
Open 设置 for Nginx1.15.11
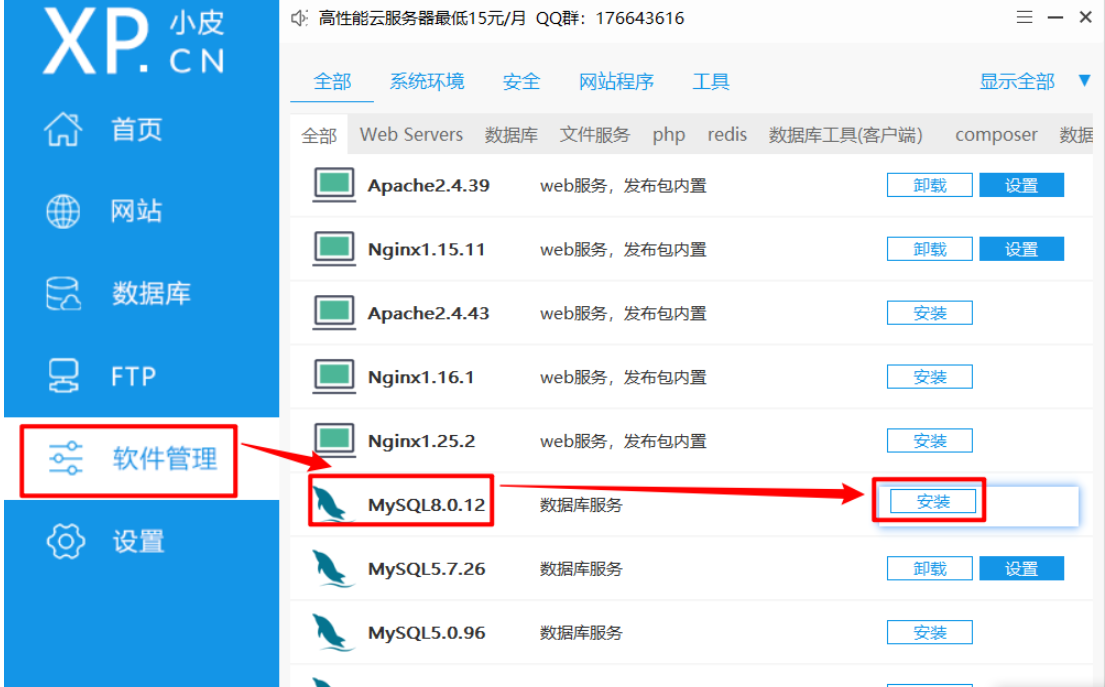coord(1022,249)
